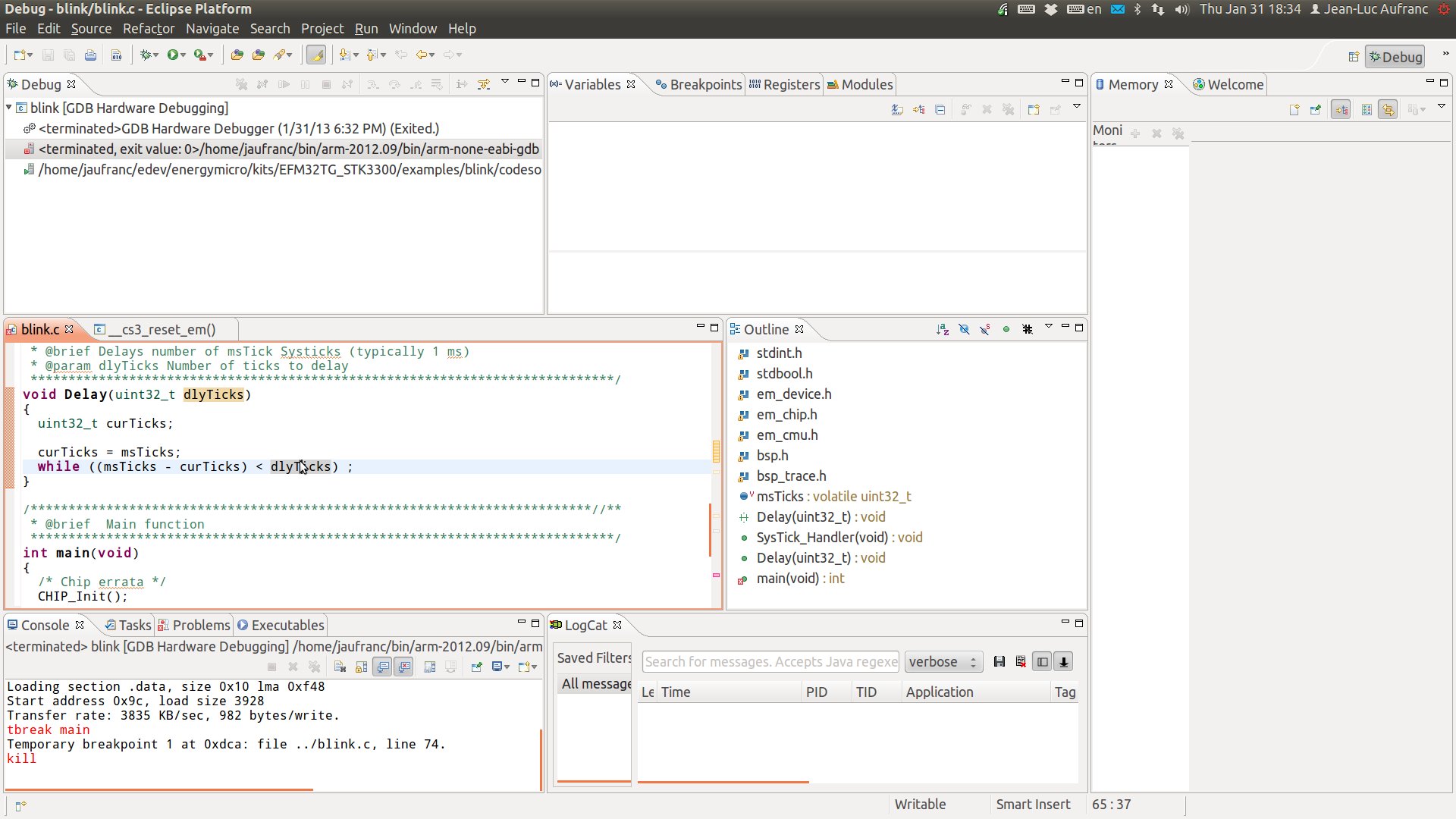
Task: Click the New wizard toolbar icon
Action: click(20, 55)
